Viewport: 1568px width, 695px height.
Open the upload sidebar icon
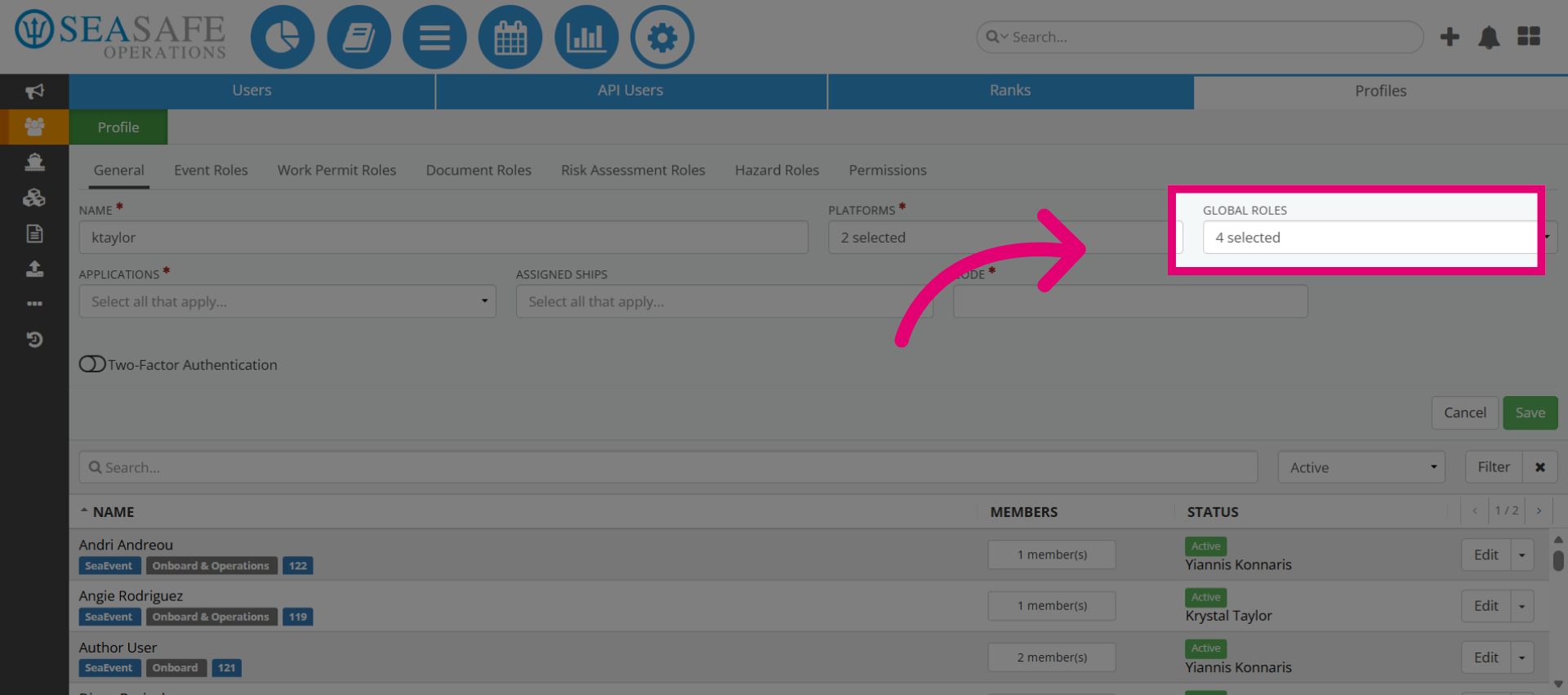pyautogui.click(x=34, y=269)
